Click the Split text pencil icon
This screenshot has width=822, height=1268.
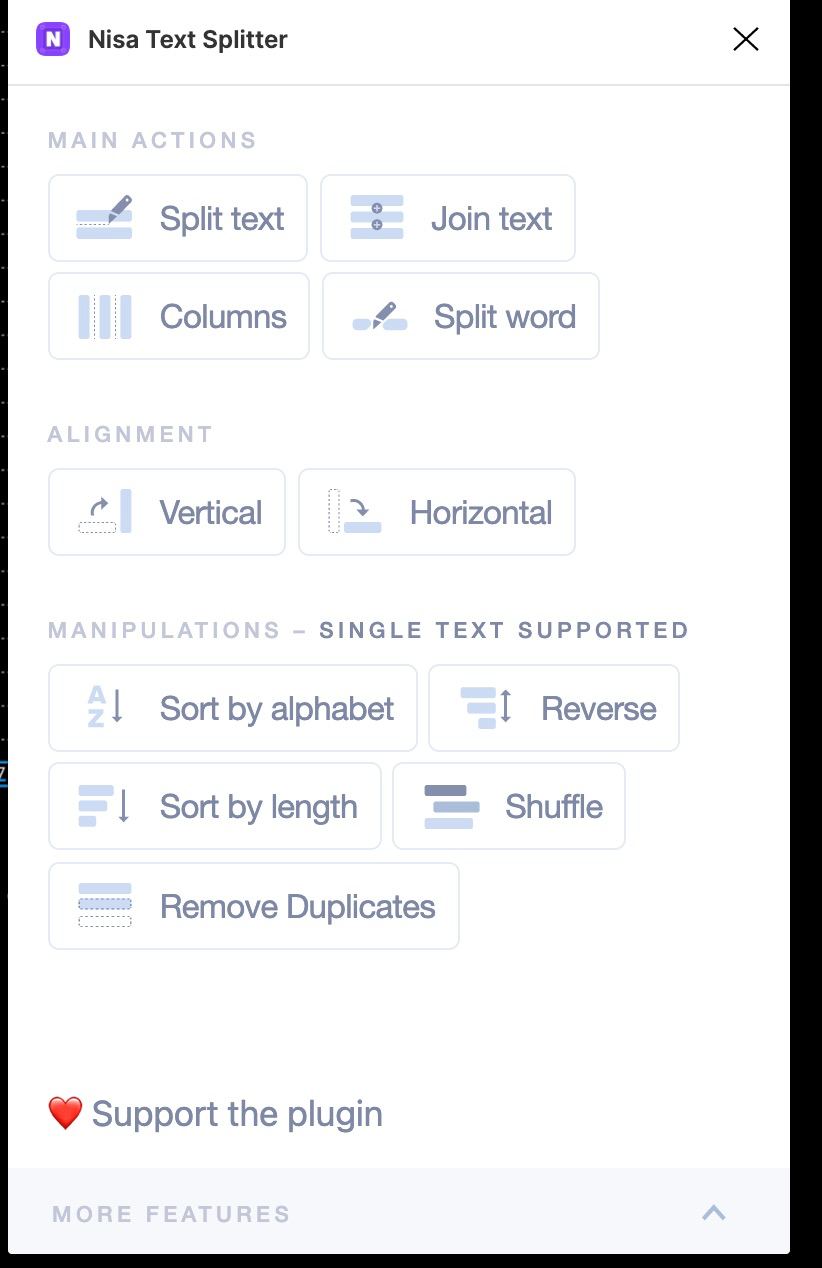click(x=105, y=218)
